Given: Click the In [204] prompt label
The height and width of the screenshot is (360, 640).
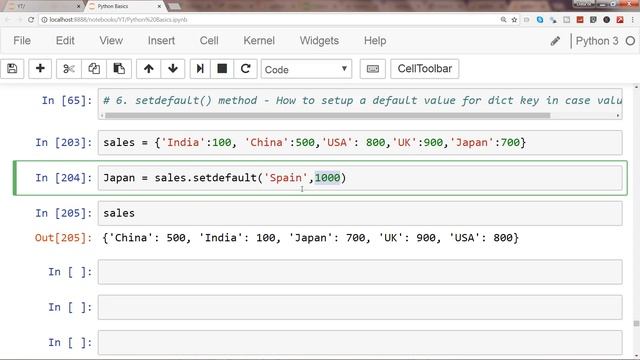Looking at the screenshot, I should [x=64, y=178].
